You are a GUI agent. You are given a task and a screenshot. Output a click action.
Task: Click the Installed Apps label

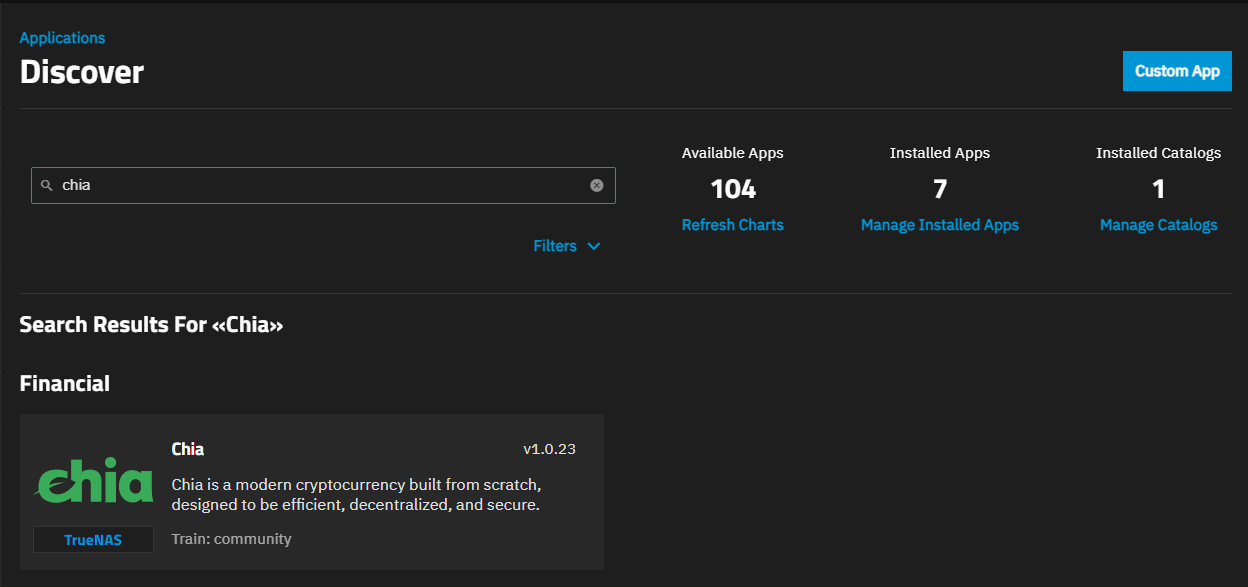pyautogui.click(x=940, y=153)
